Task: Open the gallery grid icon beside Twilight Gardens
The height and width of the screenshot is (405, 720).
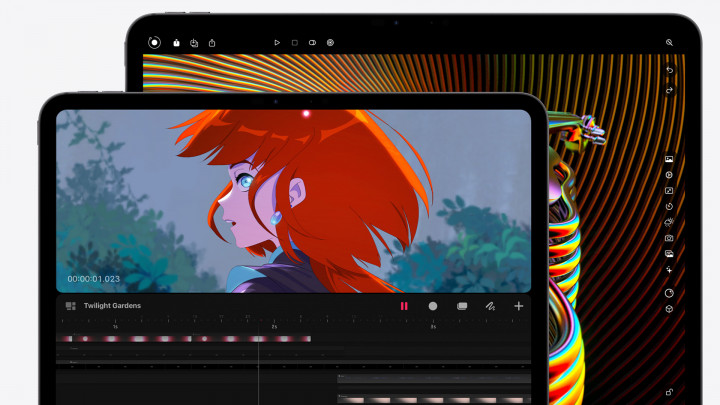Action: click(70, 306)
